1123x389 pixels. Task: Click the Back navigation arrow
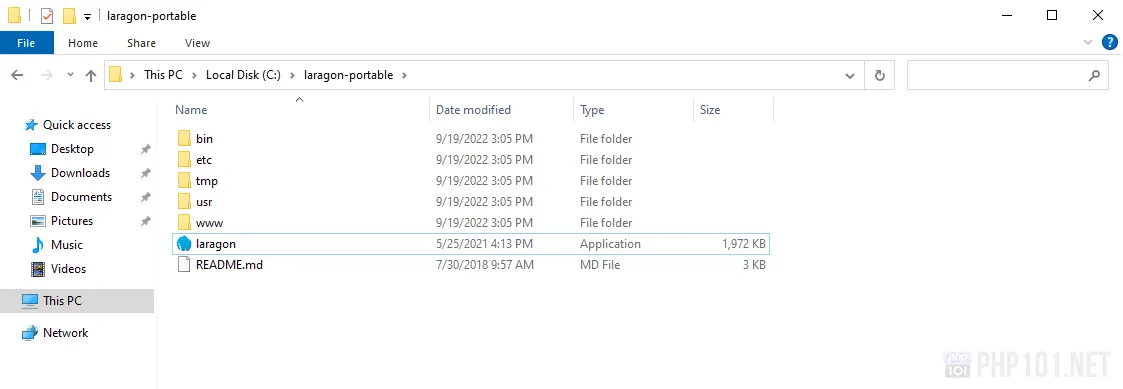click(17, 75)
